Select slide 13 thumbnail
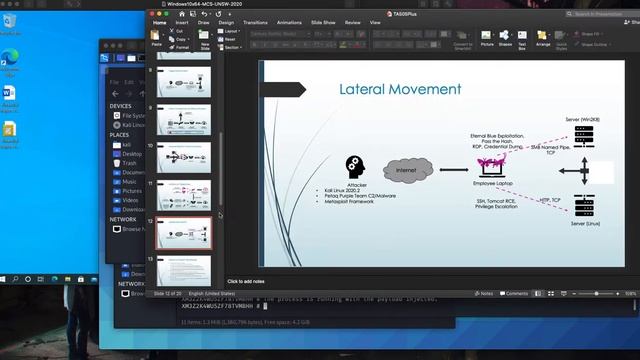 pos(184,270)
